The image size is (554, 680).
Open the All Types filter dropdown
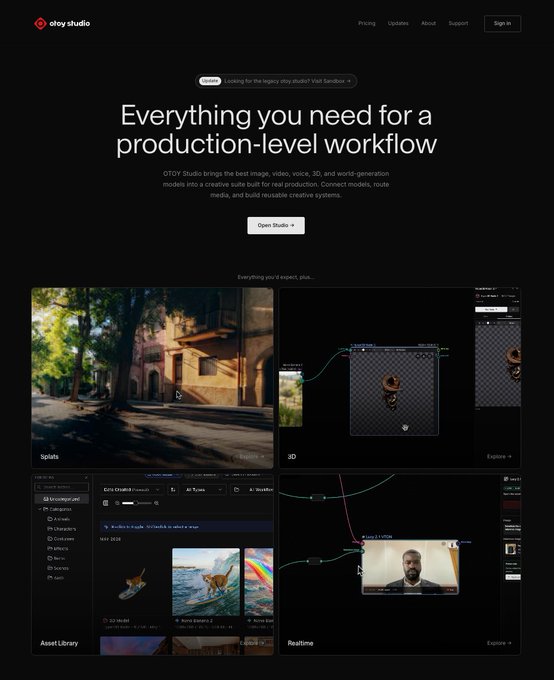point(203,490)
